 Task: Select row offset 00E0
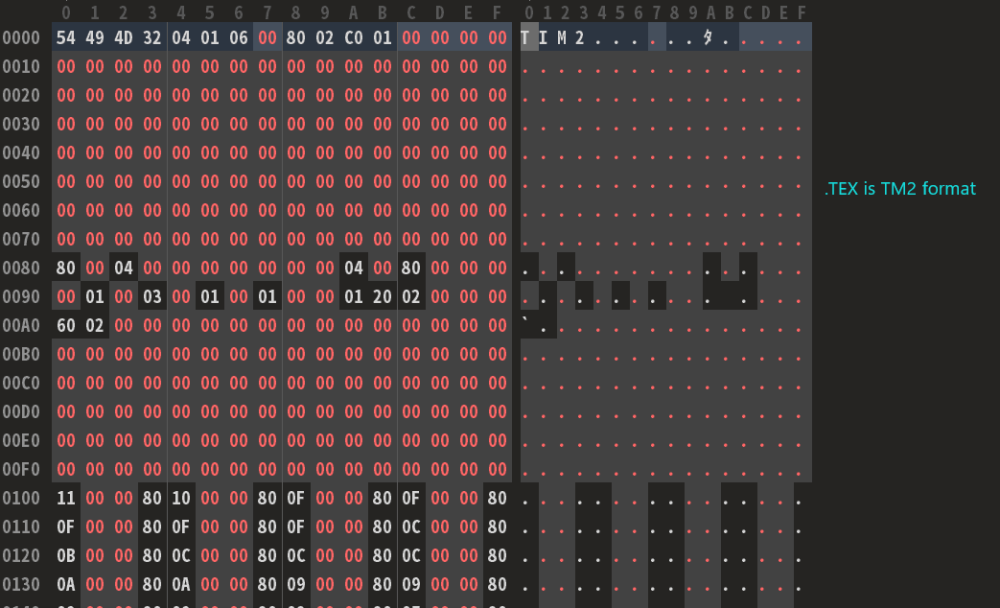coord(21,440)
